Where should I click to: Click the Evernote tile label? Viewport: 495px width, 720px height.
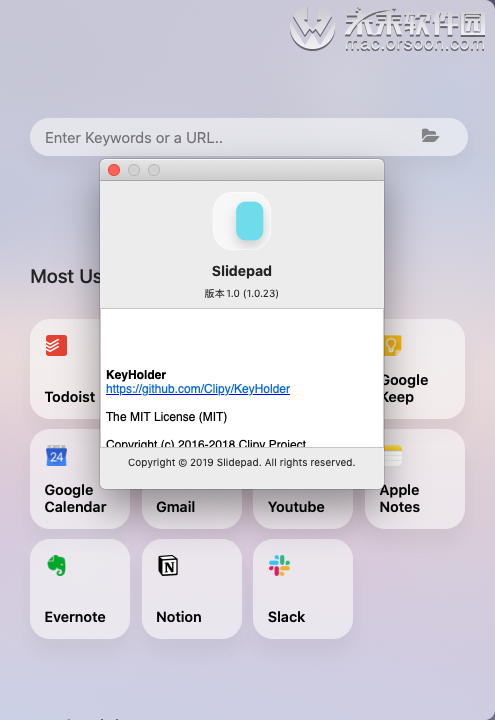(x=75, y=617)
